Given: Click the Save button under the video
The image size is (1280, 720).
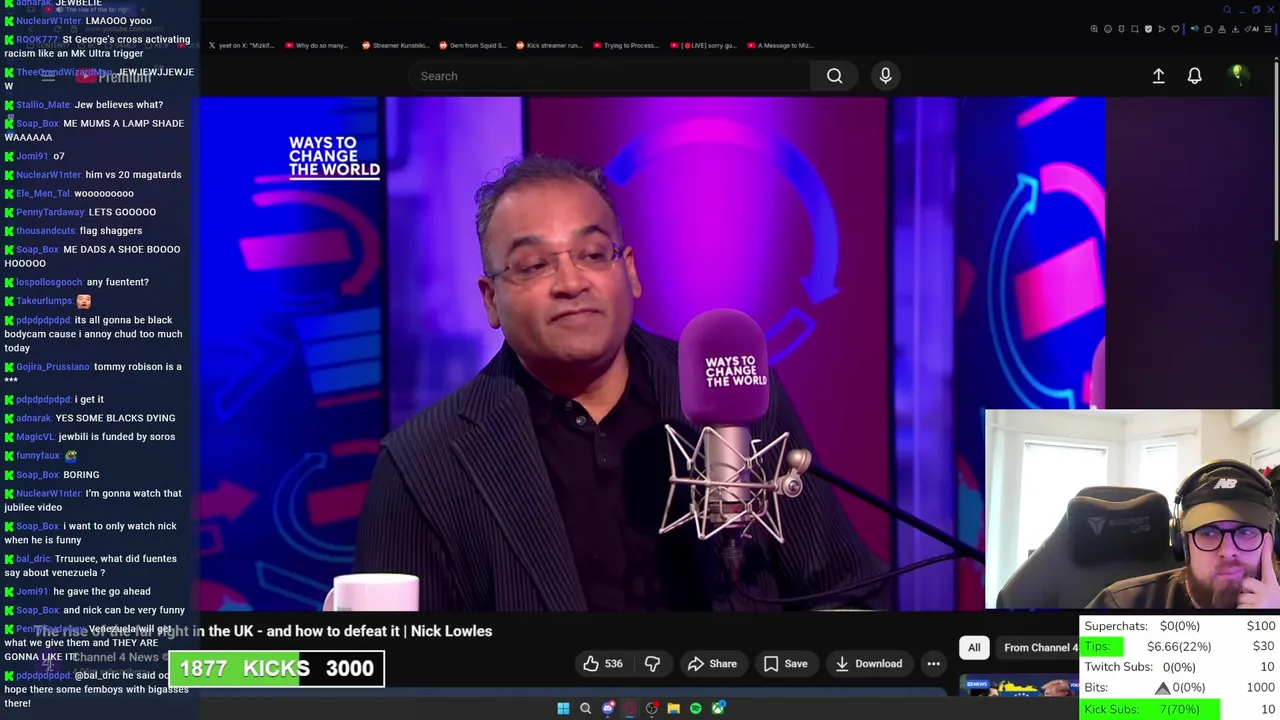Looking at the screenshot, I should (x=785, y=664).
